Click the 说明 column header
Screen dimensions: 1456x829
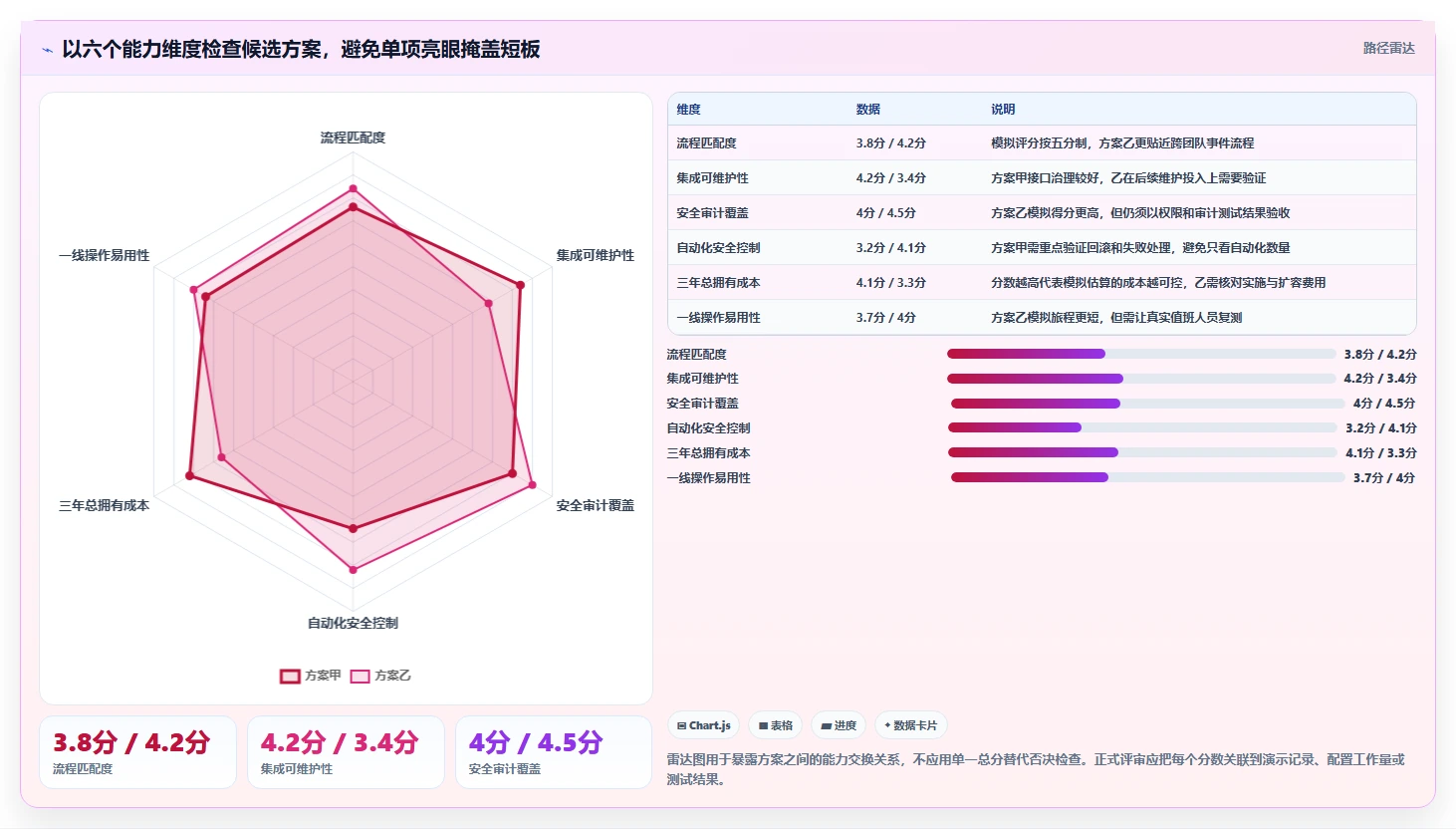pos(1003,110)
